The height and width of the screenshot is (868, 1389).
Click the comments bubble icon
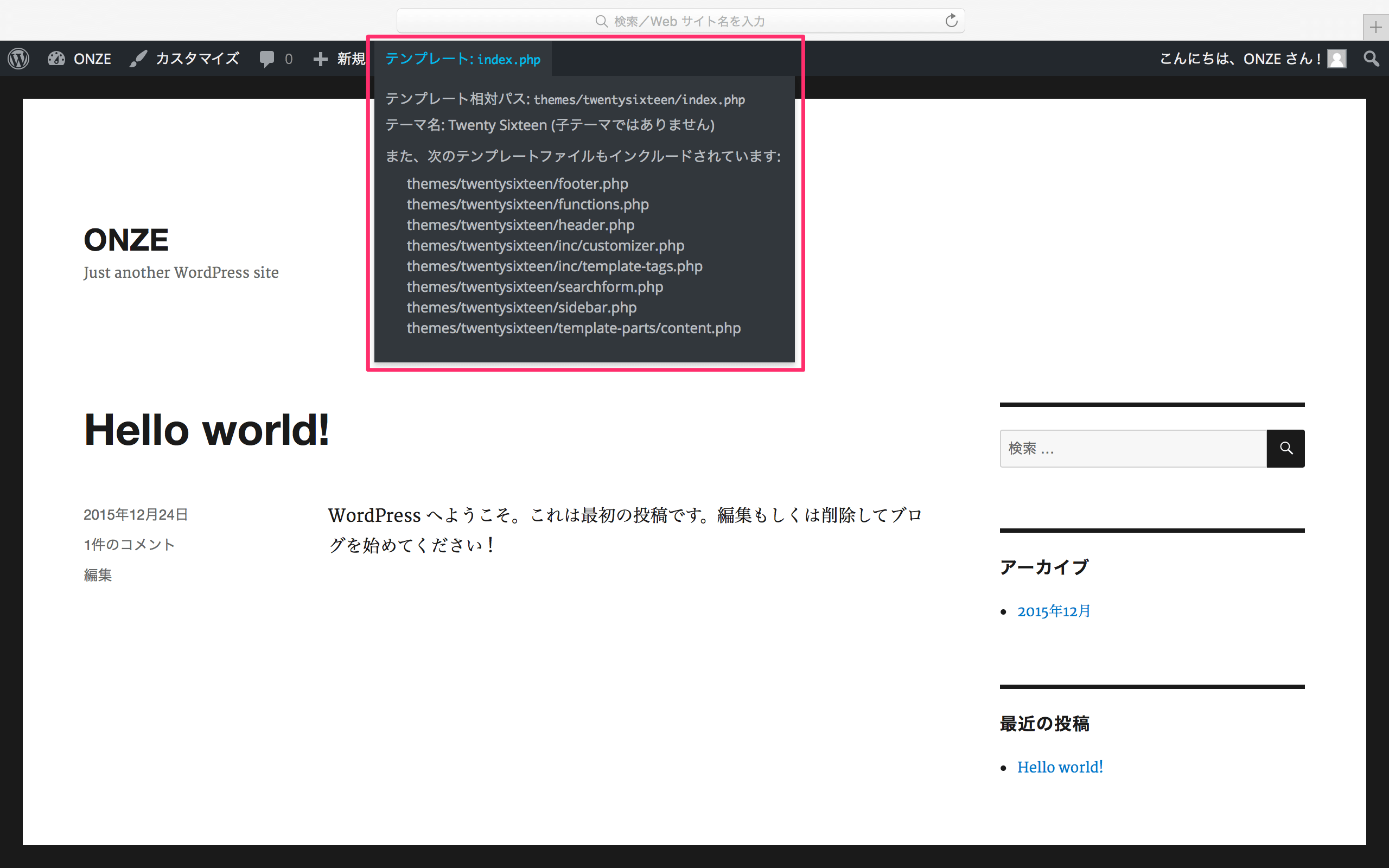pos(267,59)
